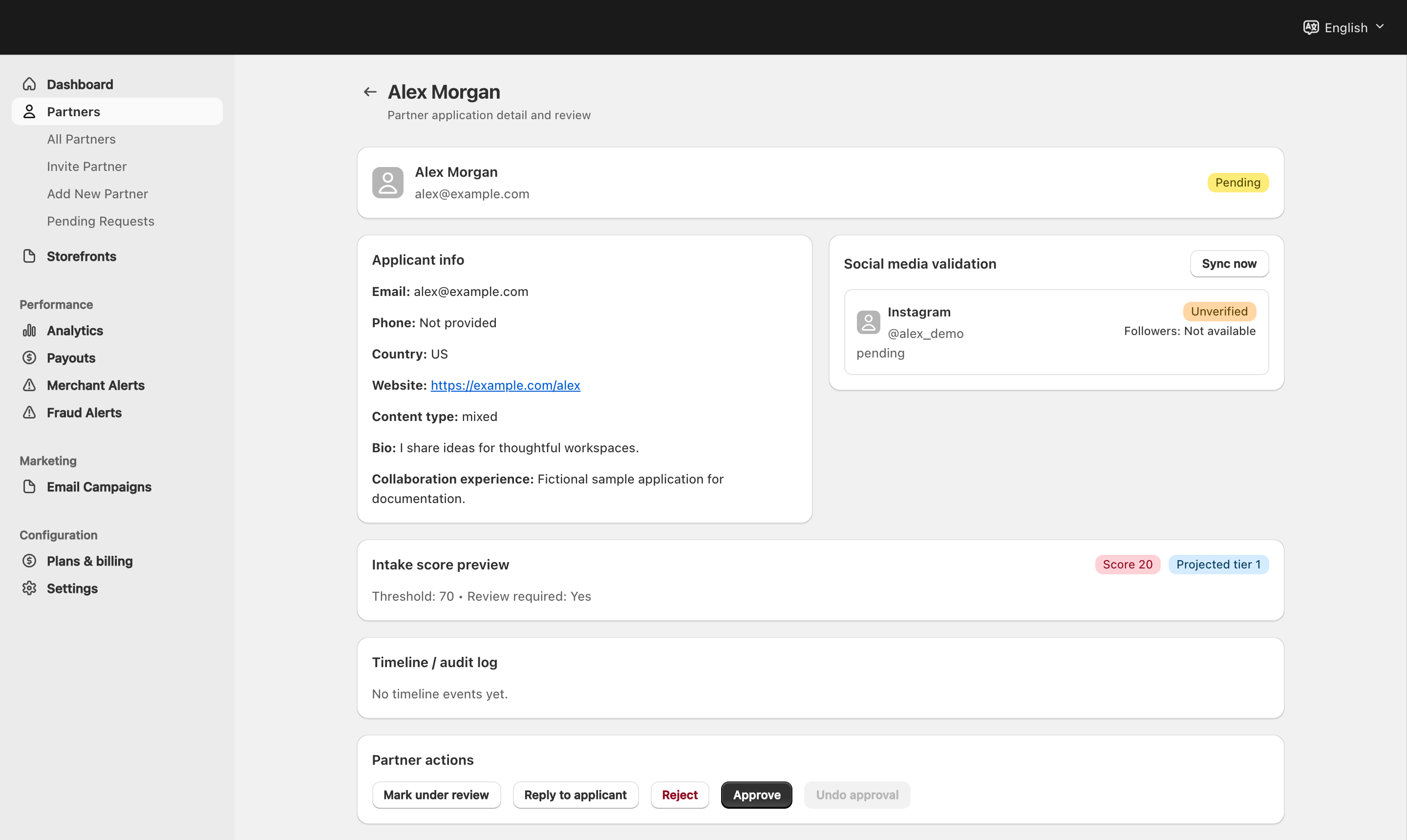1407x840 pixels.
Task: Click Alex Morgan's profile avatar
Action: click(388, 183)
